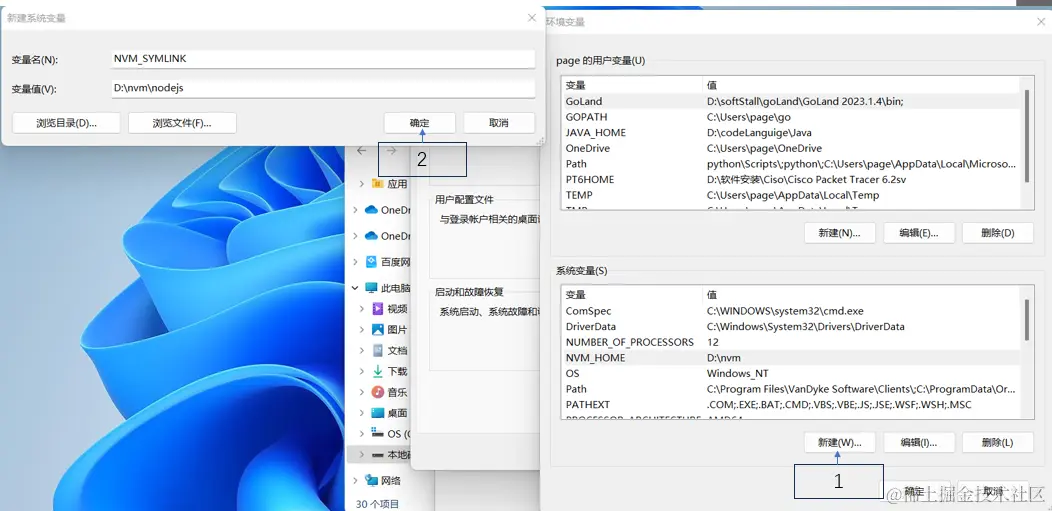
Task: Click the variable name field NVM_SYMLINK
Action: [323, 59]
